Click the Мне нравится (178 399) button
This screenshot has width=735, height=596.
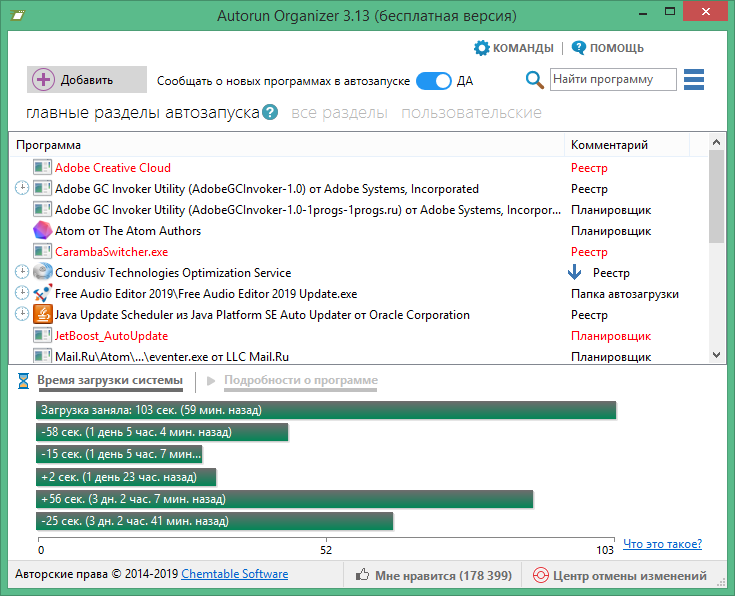point(434,575)
